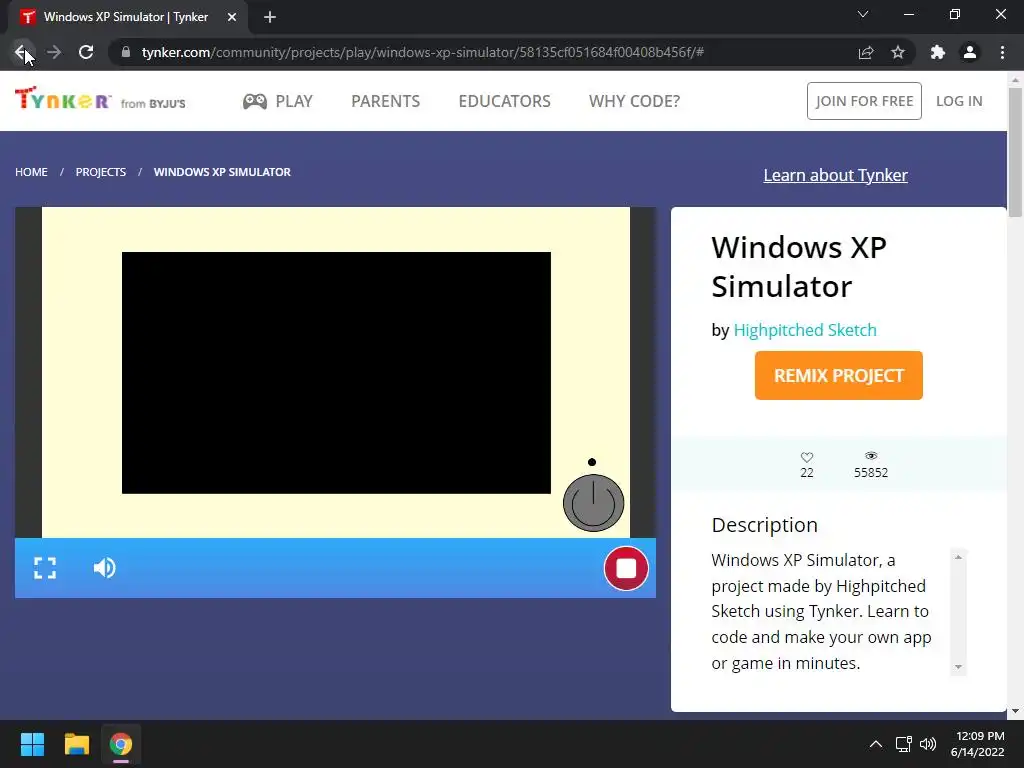Image resolution: width=1024 pixels, height=768 pixels.
Task: Open a new browser tab
Action: coord(270,17)
